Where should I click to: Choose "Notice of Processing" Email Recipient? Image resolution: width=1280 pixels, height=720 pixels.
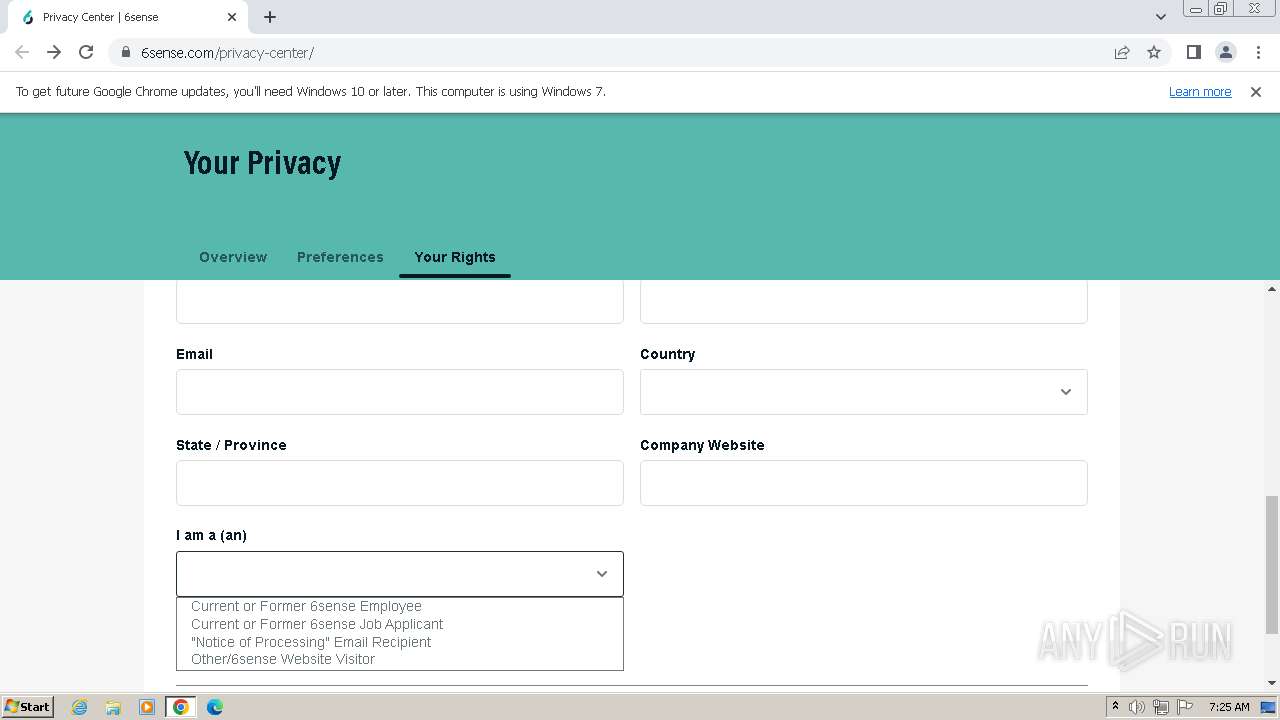pyautogui.click(x=311, y=642)
